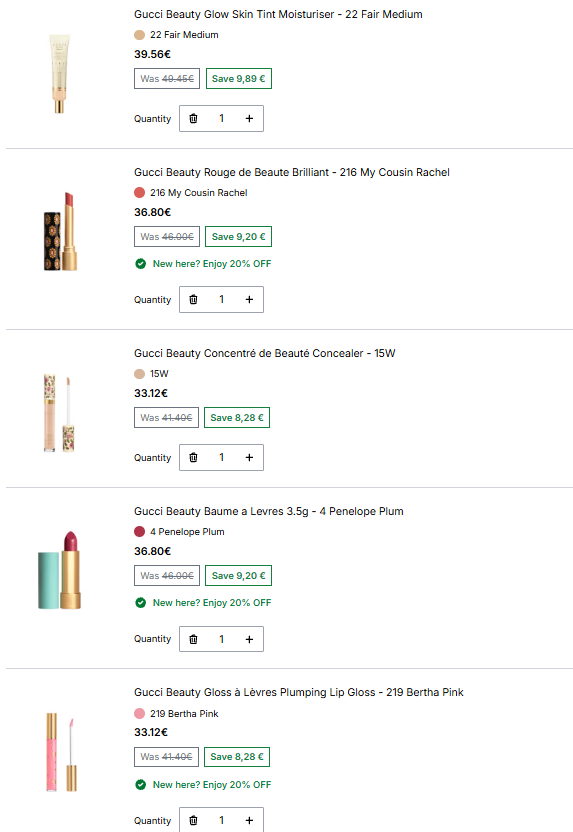Select the 22 Fair Medium colour swatch
Screen dimensions: 573x832
point(140,35)
